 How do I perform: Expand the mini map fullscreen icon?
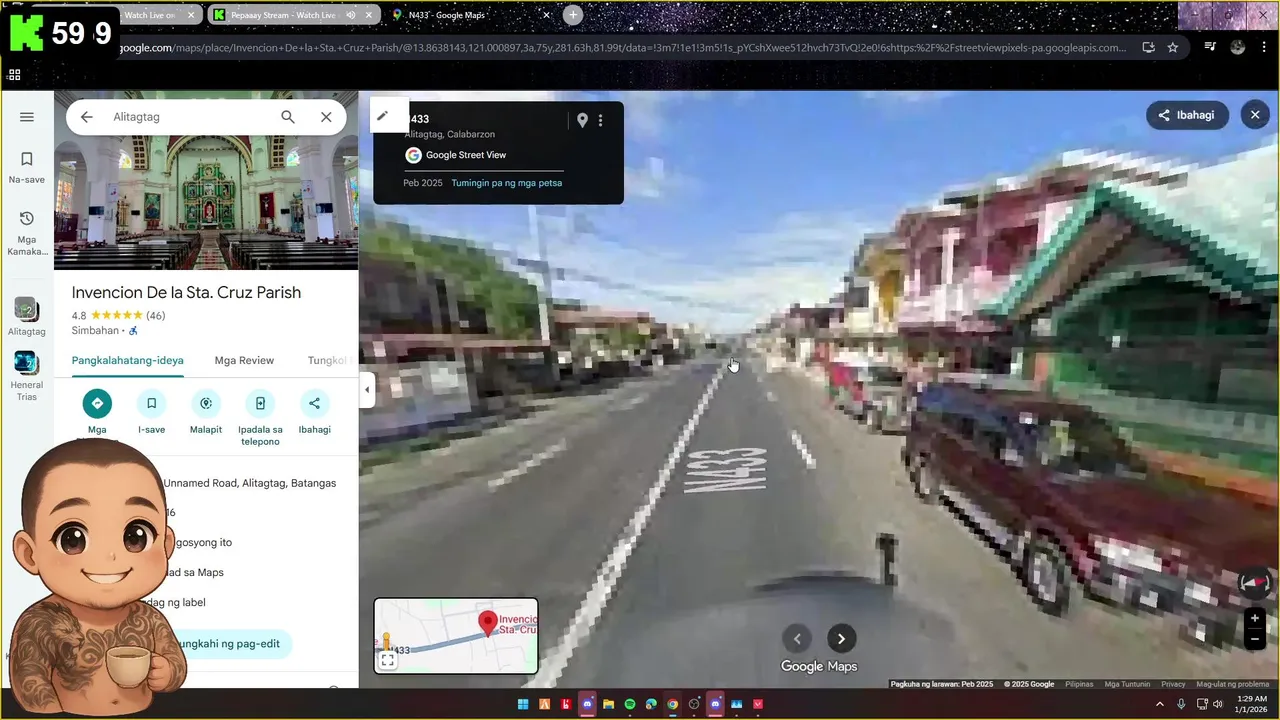388,661
